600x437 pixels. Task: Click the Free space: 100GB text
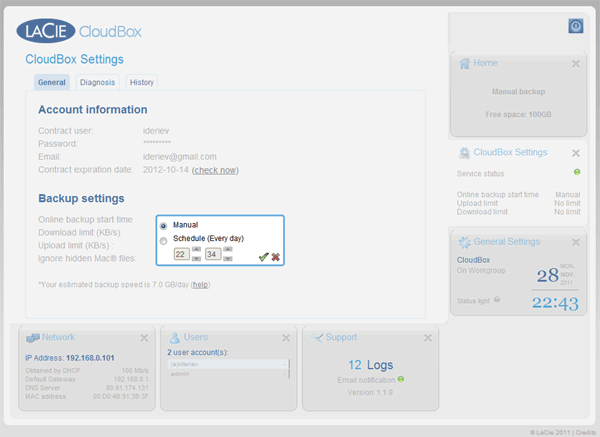[518, 114]
